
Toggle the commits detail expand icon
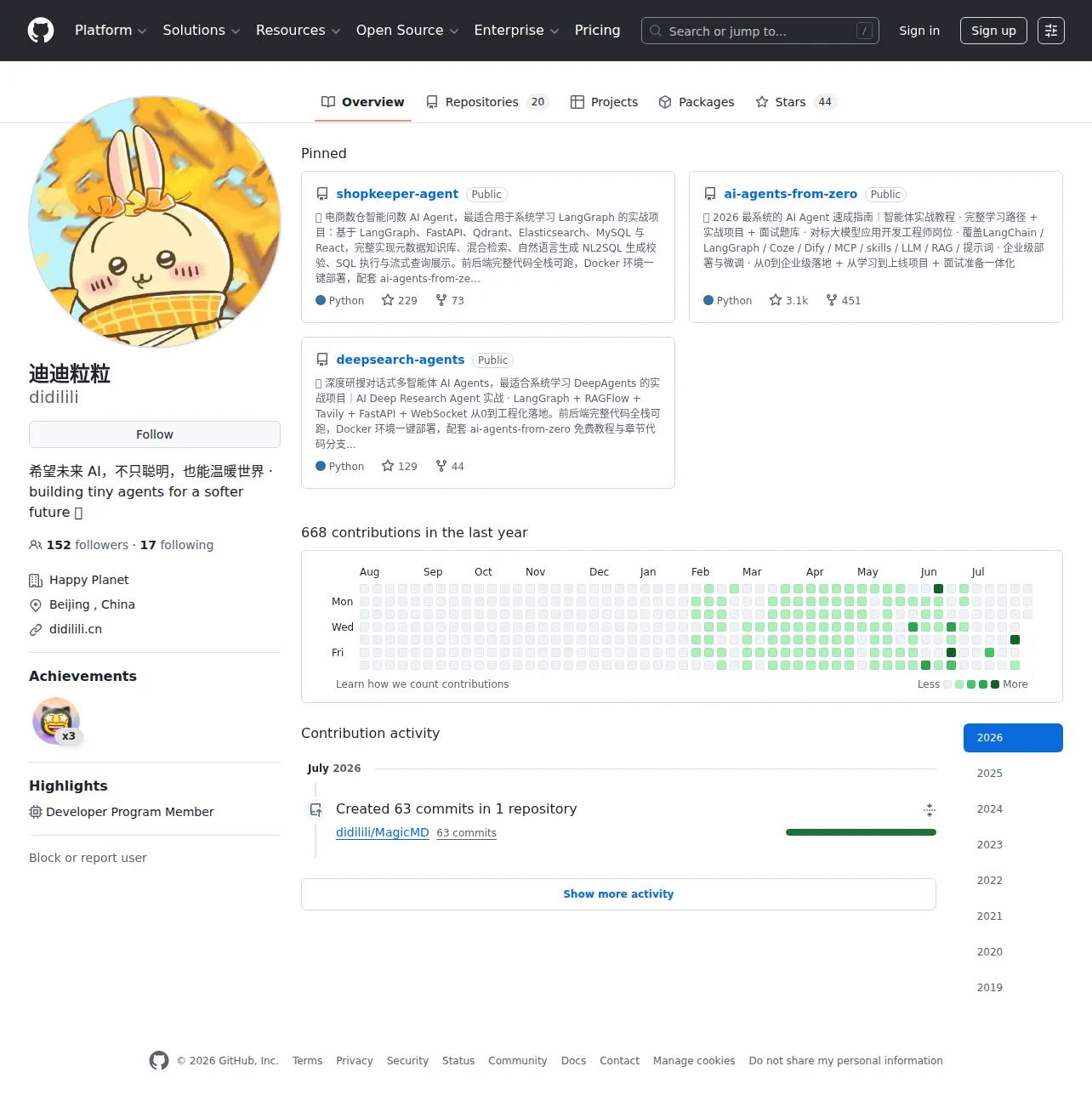[930, 809]
